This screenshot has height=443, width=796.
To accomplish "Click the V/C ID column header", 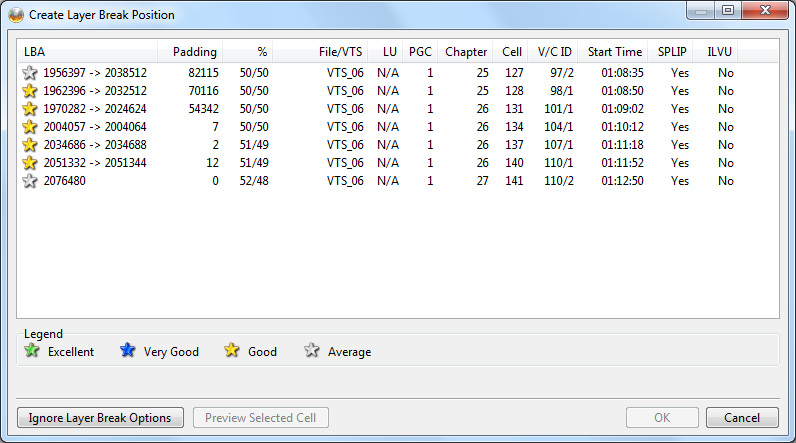I will pyautogui.click(x=554, y=52).
